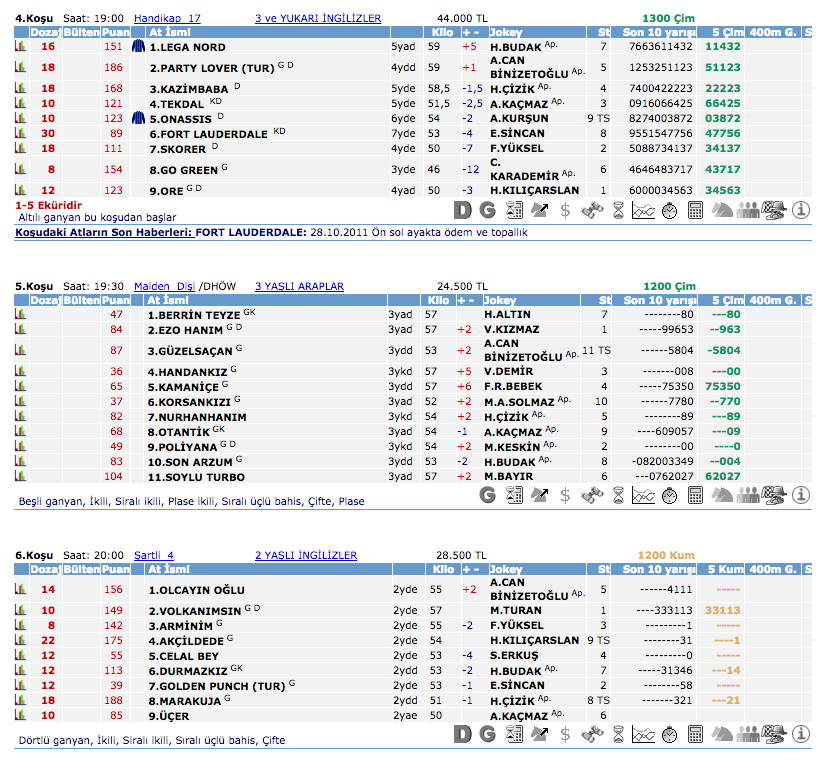Open the stopwatch icon under race 4
The image size is (827, 760).
point(670,209)
